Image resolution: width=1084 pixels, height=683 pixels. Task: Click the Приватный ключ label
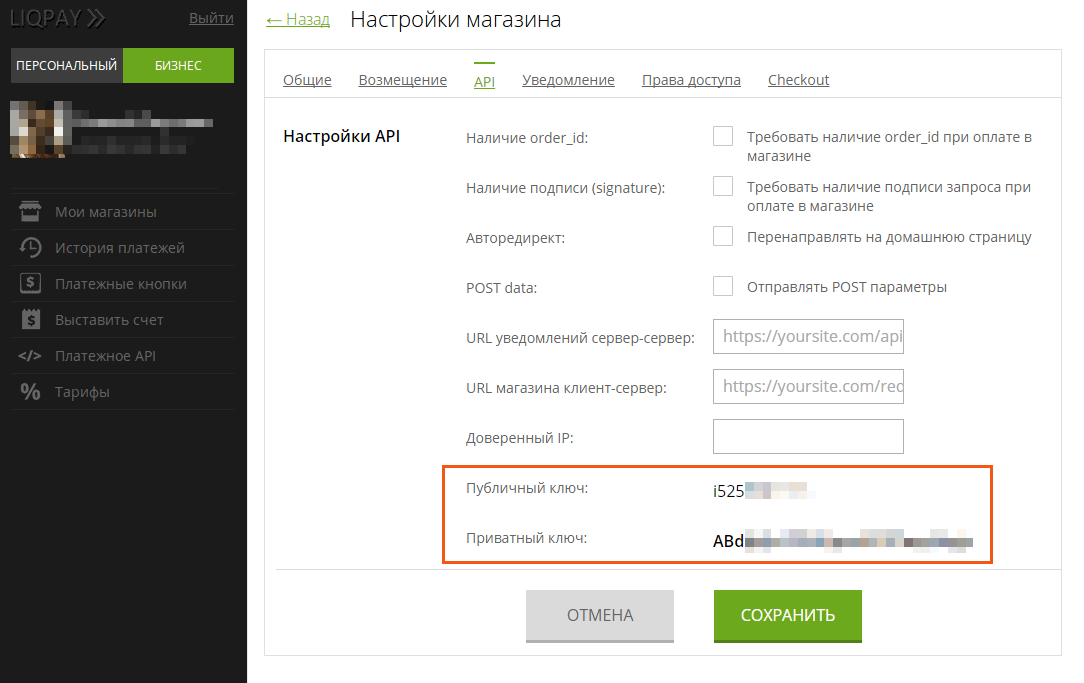coord(526,538)
